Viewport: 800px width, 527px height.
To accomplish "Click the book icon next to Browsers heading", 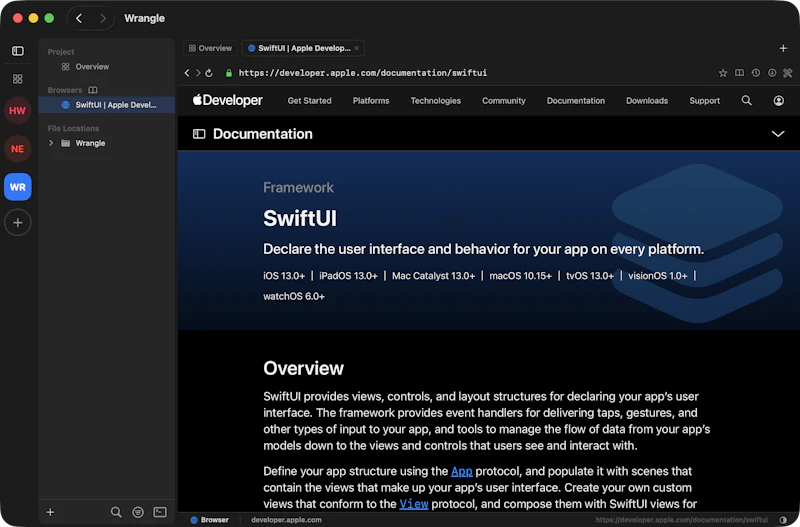I will (93, 90).
